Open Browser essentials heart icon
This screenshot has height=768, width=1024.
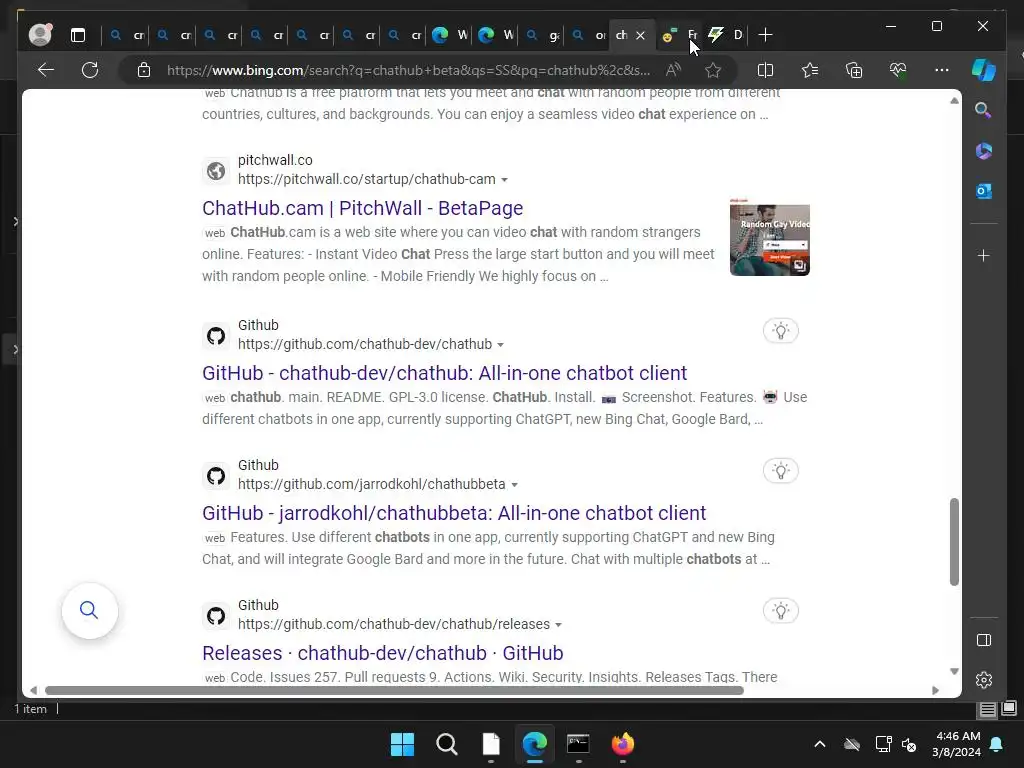(898, 70)
